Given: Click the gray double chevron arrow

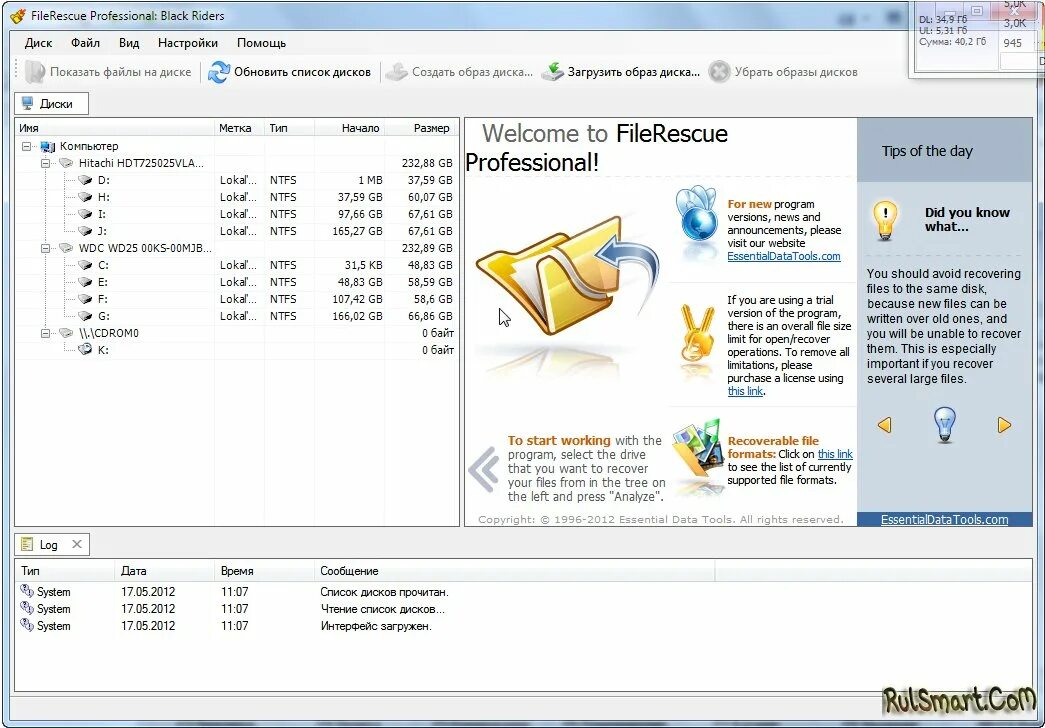Looking at the screenshot, I should pos(484,469).
